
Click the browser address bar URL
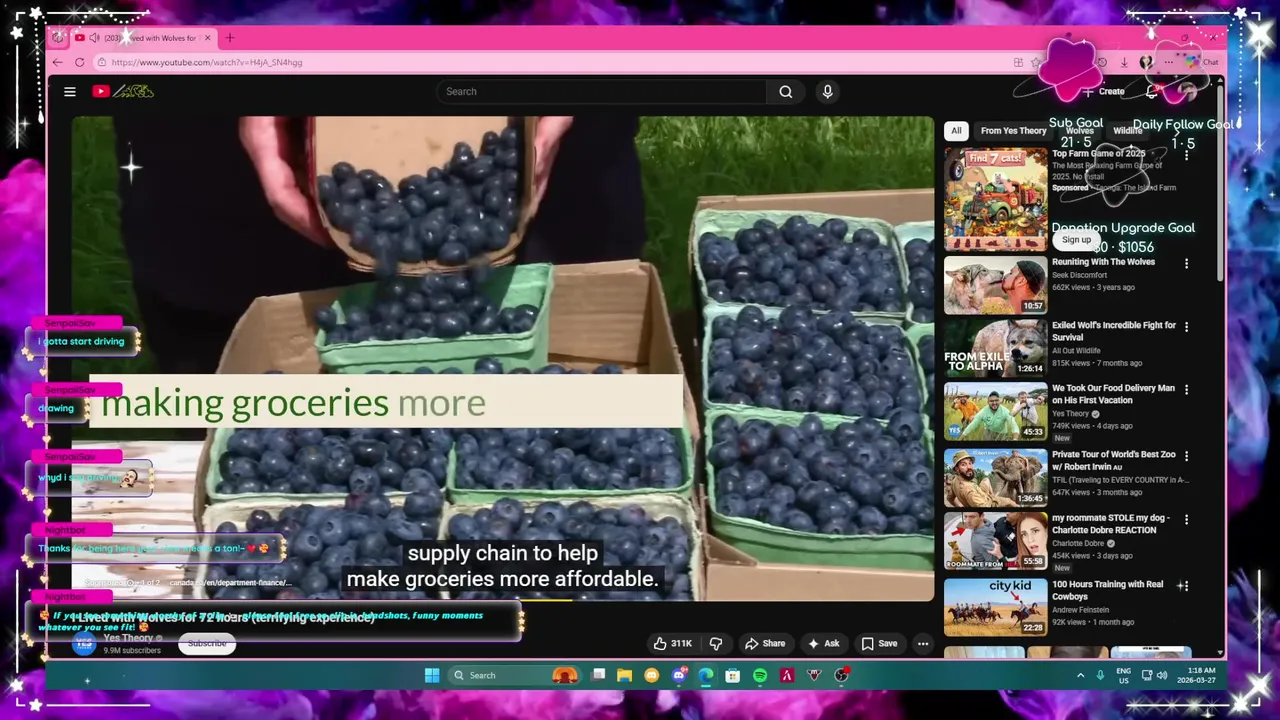click(207, 62)
